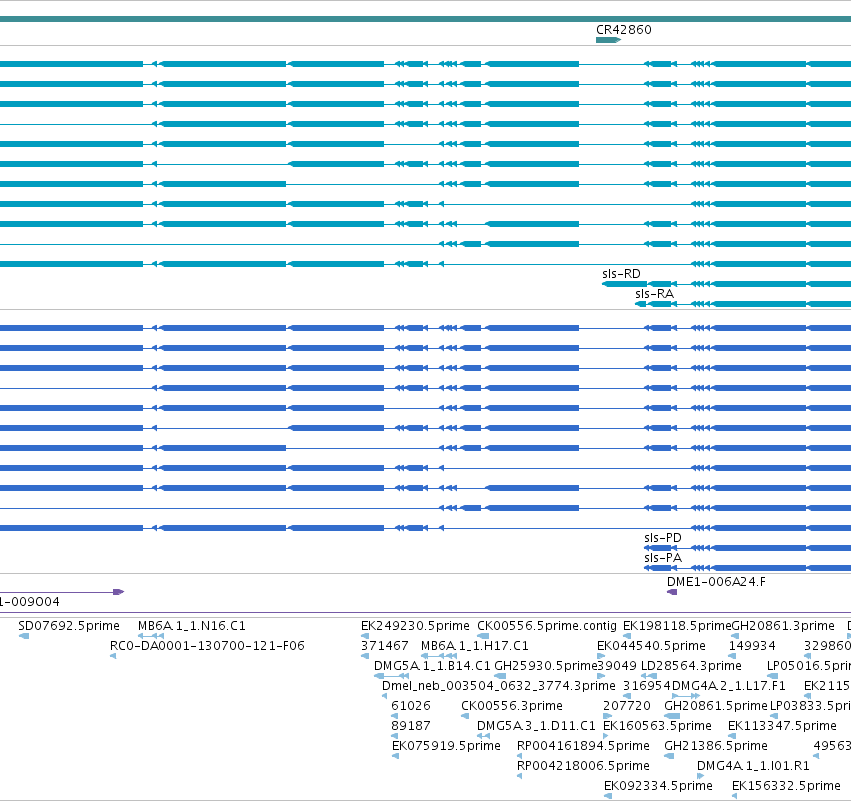Select the 371467 EST label
The height and width of the screenshot is (801, 851).
point(384,646)
